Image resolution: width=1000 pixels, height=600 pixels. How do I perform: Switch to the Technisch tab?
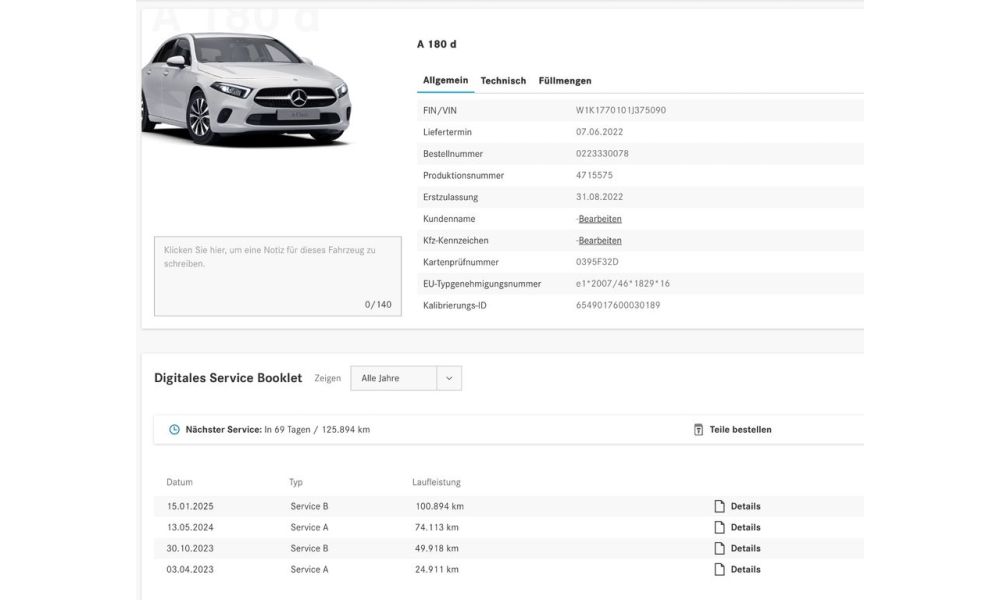(x=503, y=81)
